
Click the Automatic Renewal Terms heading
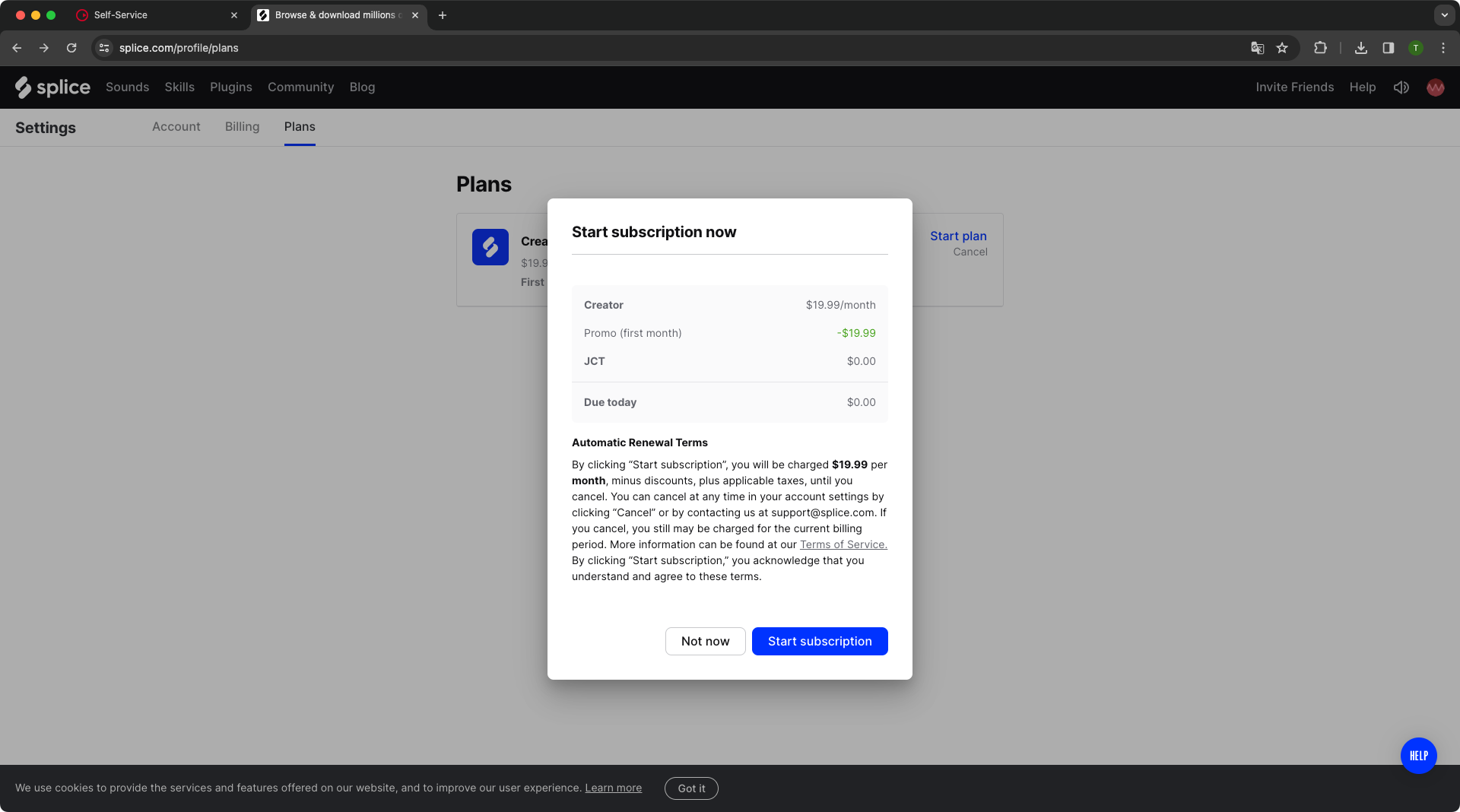pyautogui.click(x=640, y=442)
